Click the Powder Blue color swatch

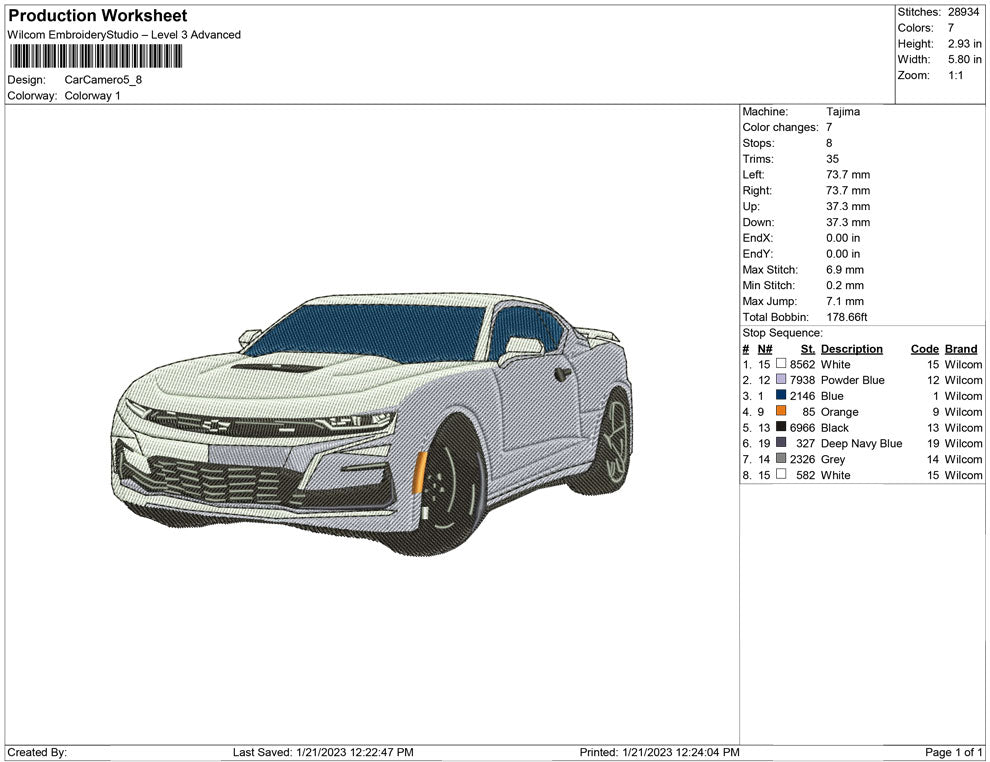pos(781,379)
